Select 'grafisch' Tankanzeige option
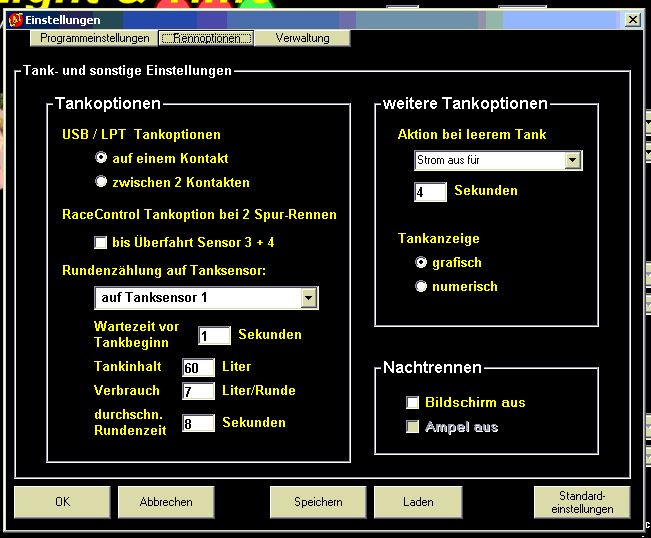This screenshot has height=538, width=651. point(422,262)
